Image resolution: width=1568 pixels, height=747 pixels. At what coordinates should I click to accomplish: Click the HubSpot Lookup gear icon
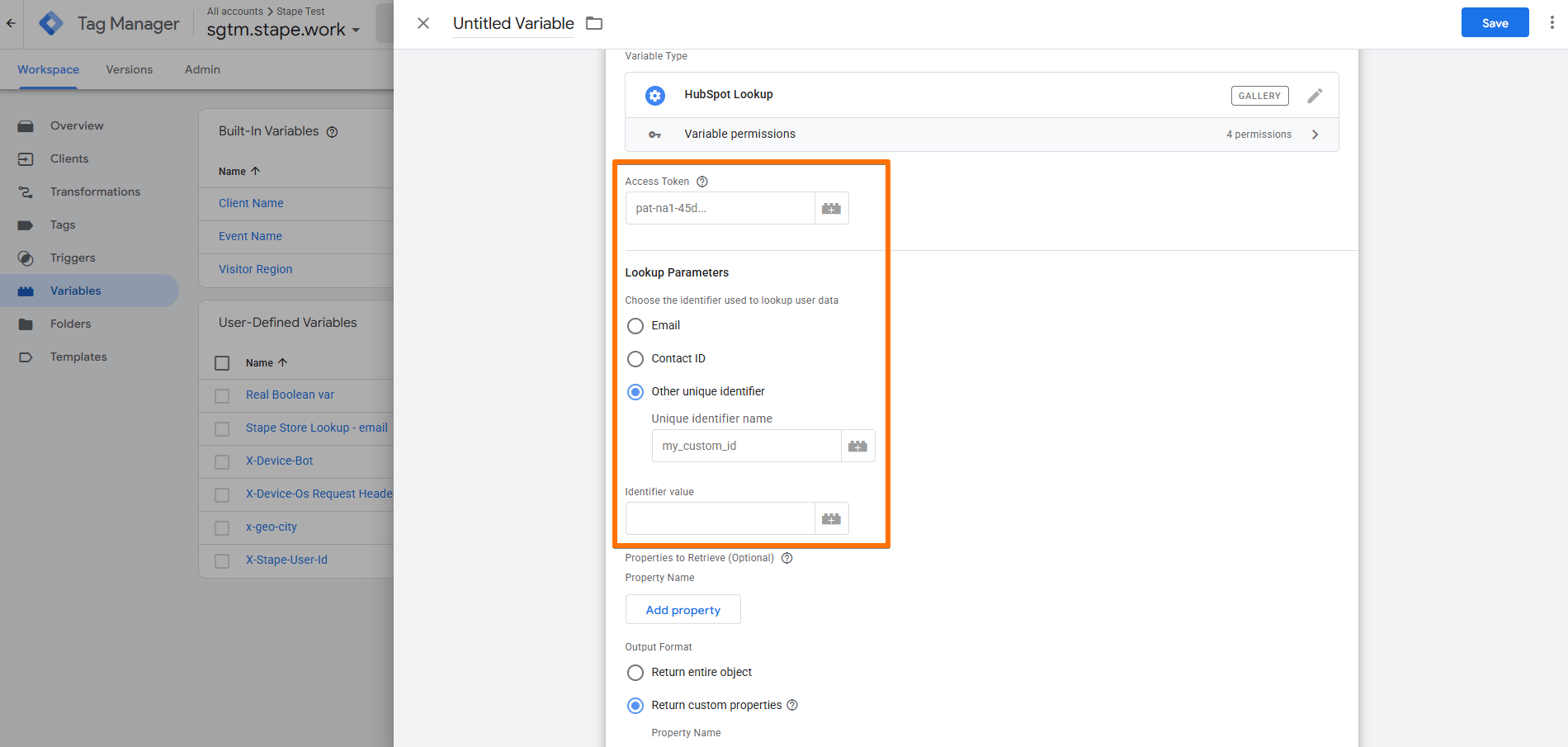(x=655, y=96)
